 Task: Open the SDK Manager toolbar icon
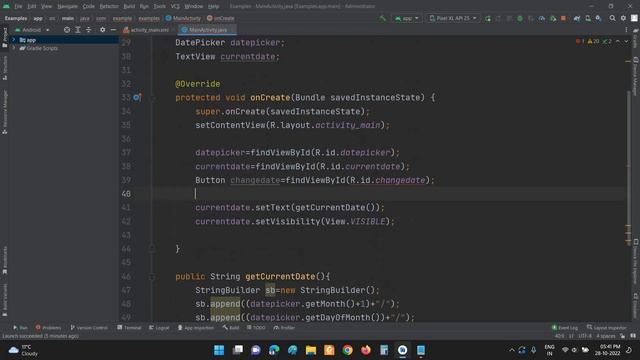coord(599,18)
